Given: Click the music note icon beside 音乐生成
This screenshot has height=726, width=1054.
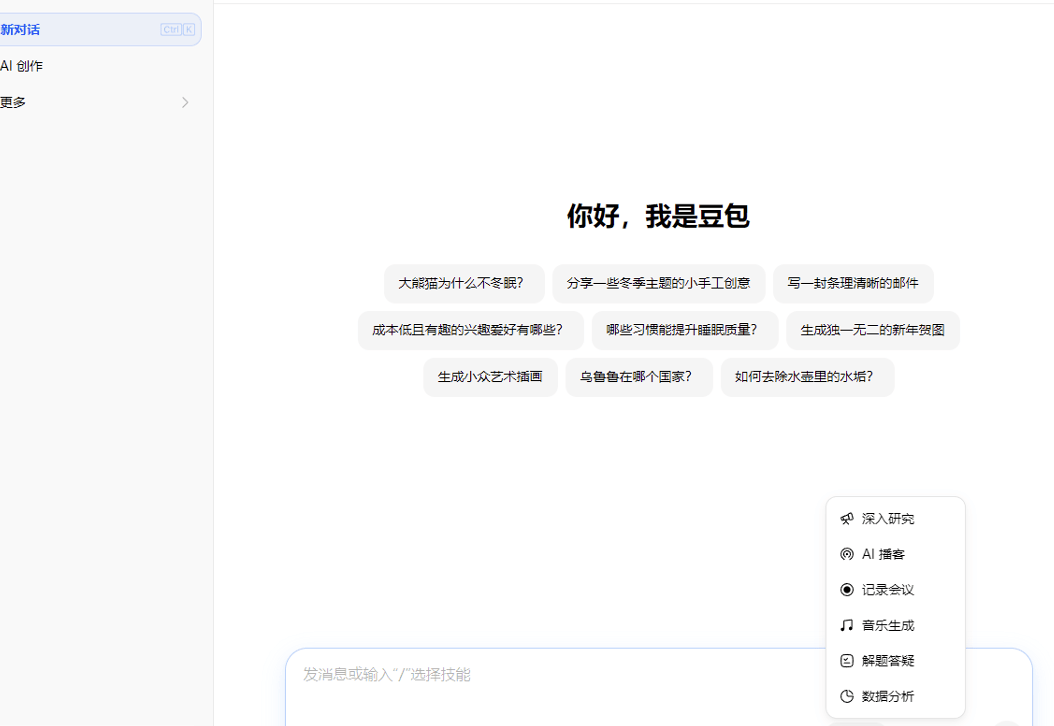Looking at the screenshot, I should 847,625.
